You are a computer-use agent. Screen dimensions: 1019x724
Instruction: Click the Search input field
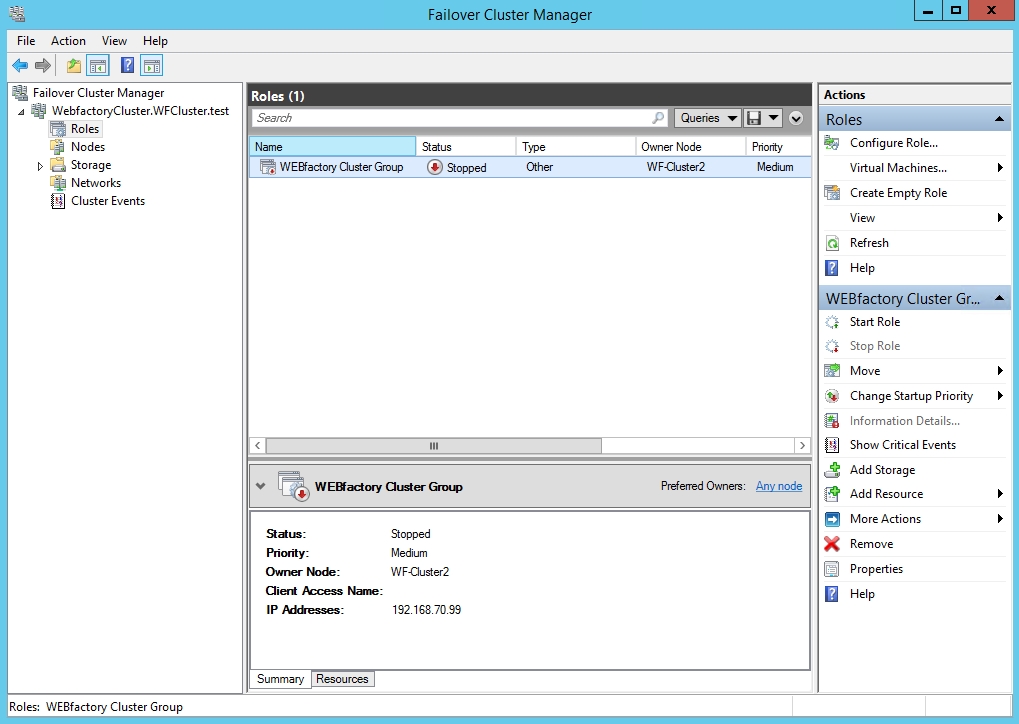point(450,118)
